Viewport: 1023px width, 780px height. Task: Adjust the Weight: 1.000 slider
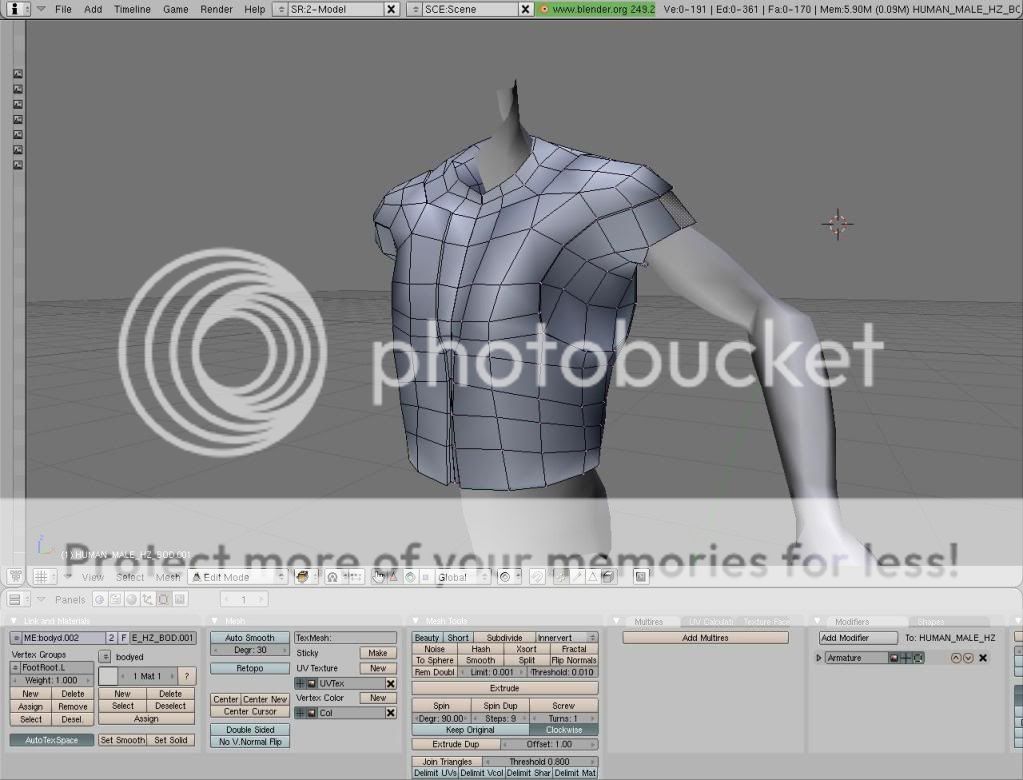[x=52, y=680]
